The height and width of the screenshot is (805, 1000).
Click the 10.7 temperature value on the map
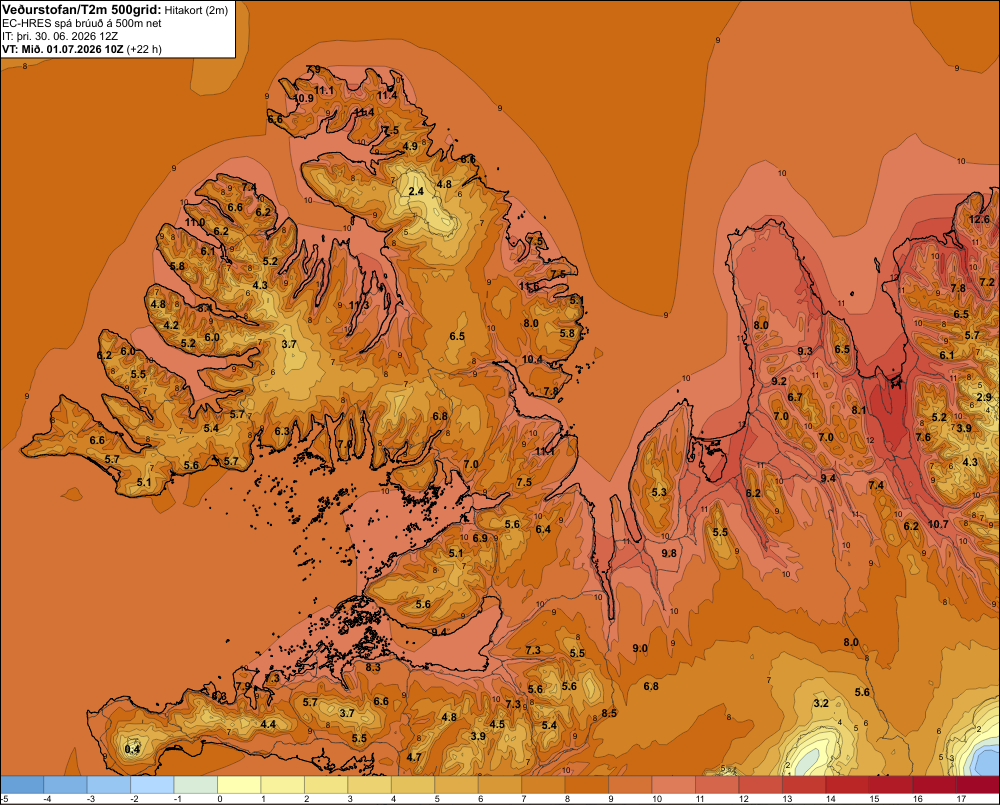pyautogui.click(x=938, y=524)
